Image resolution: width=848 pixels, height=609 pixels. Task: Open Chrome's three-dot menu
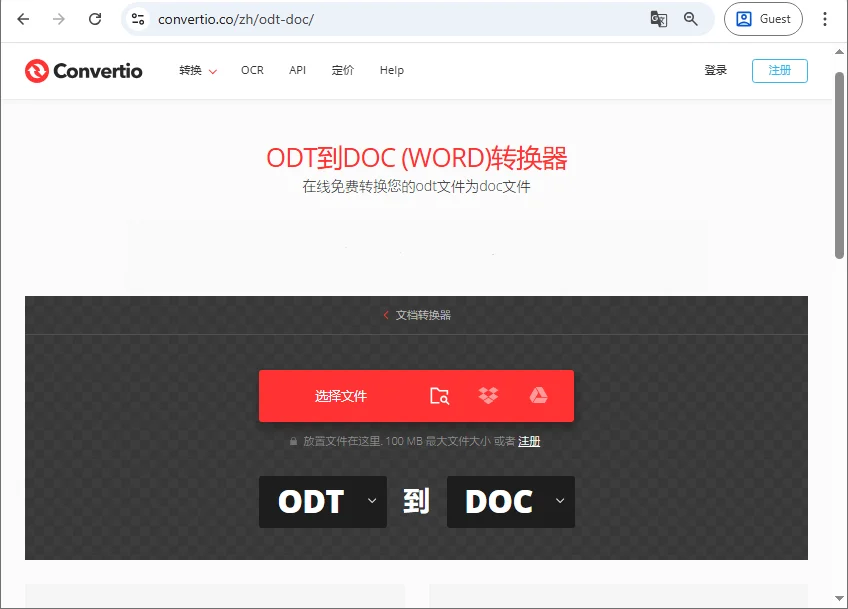point(824,19)
